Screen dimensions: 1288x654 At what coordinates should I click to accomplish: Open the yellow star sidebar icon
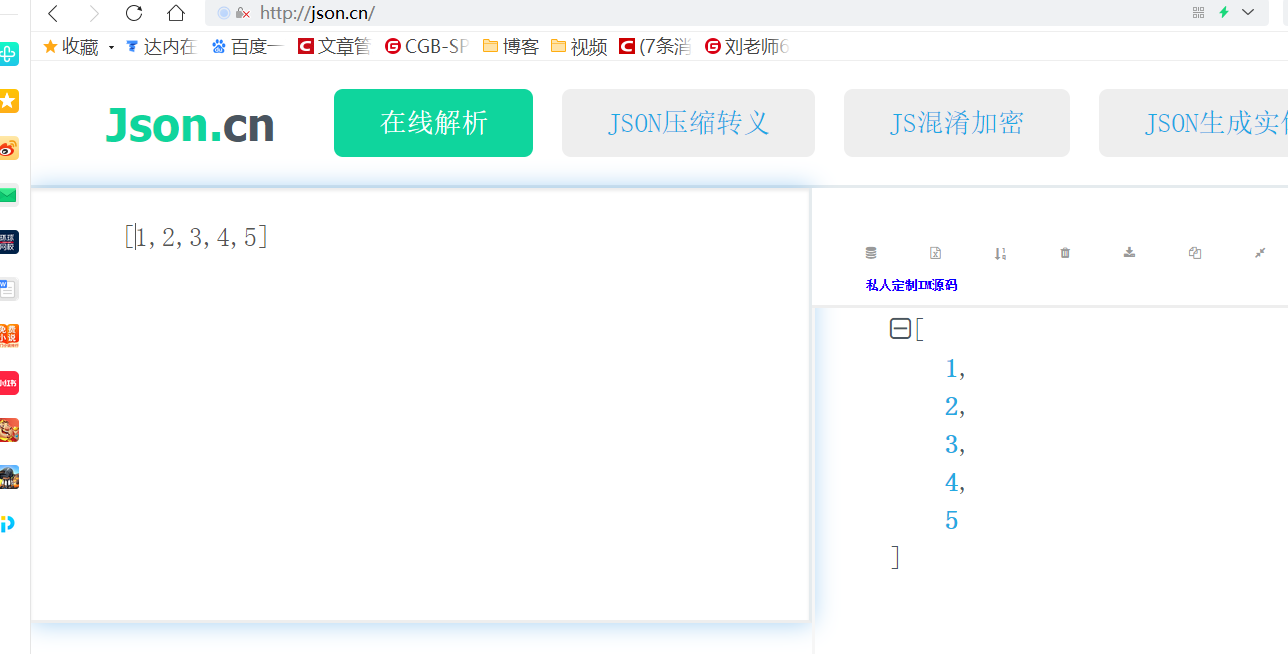(x=8, y=101)
